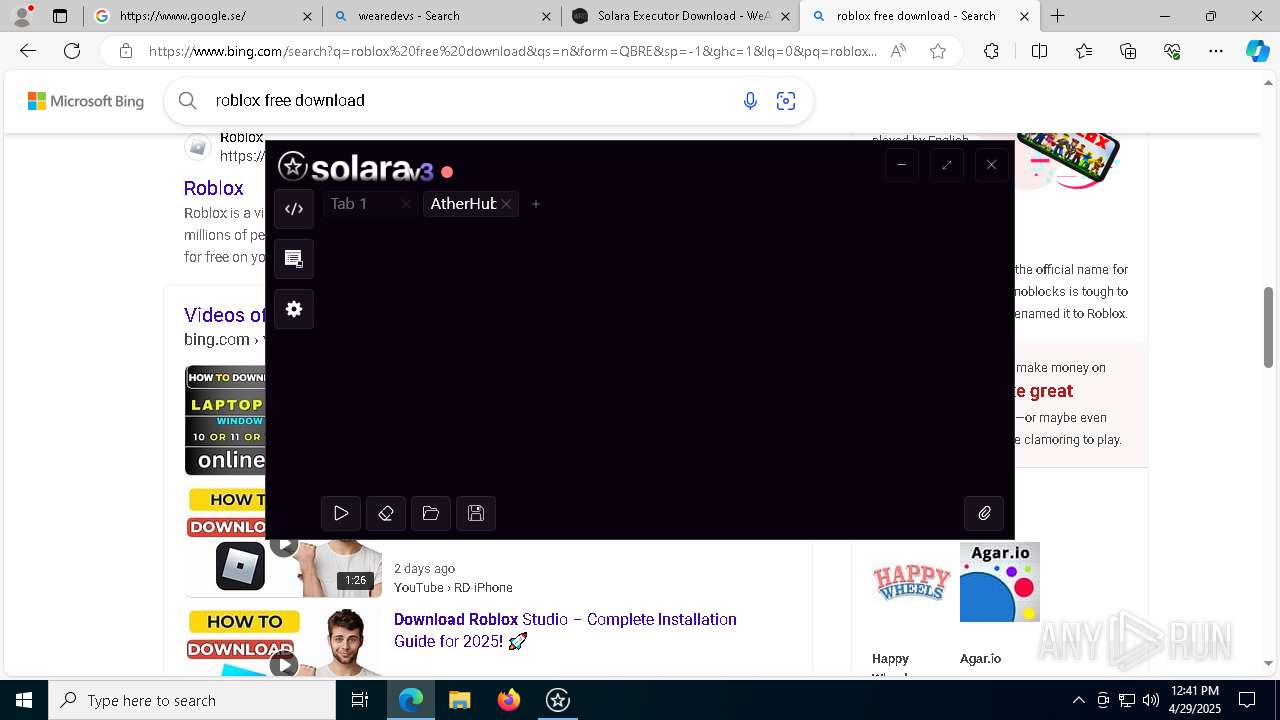Open the browser extensions icon
Screen dimensions: 1280x720
(991, 51)
